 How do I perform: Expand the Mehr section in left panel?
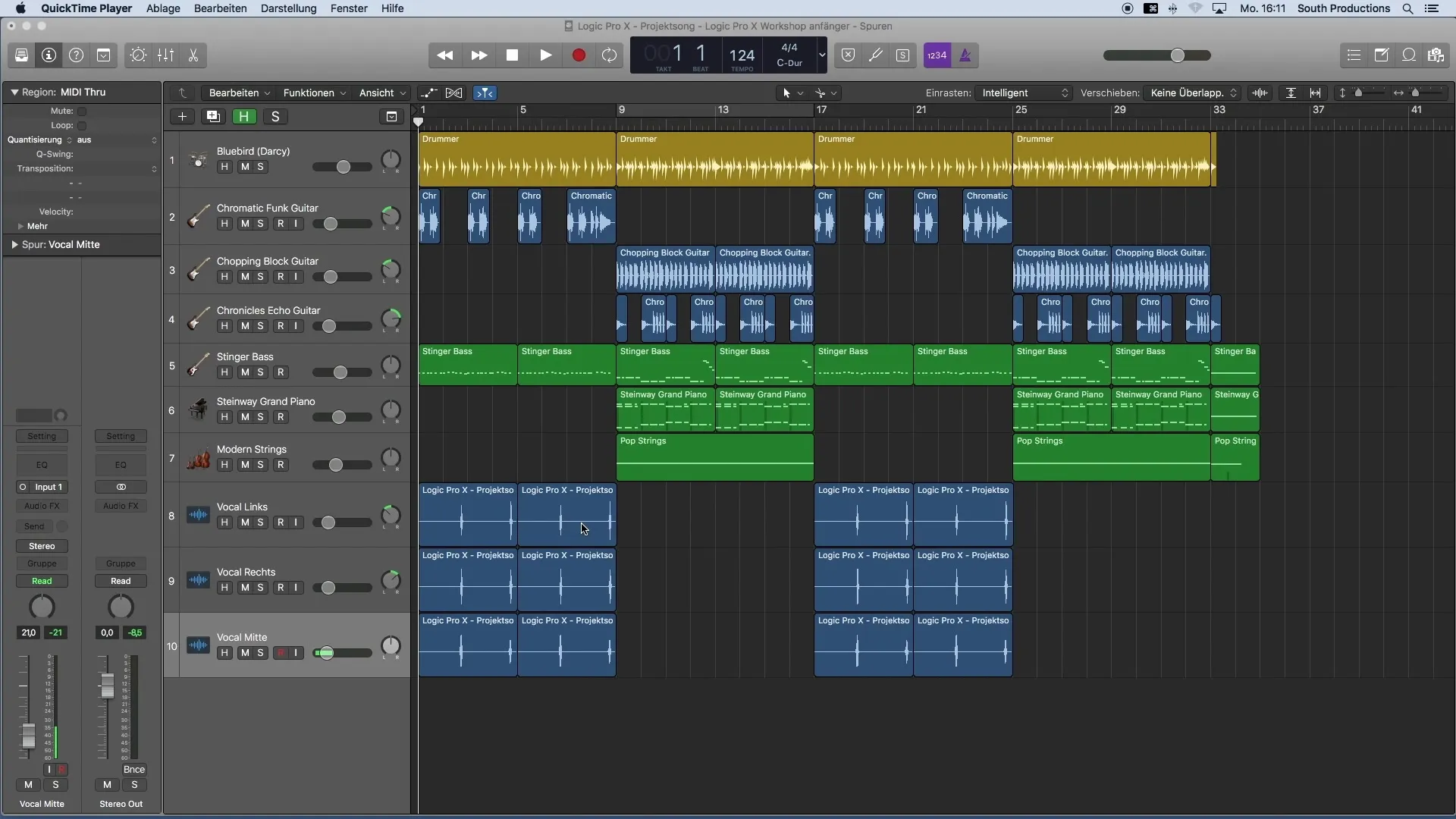point(20,226)
